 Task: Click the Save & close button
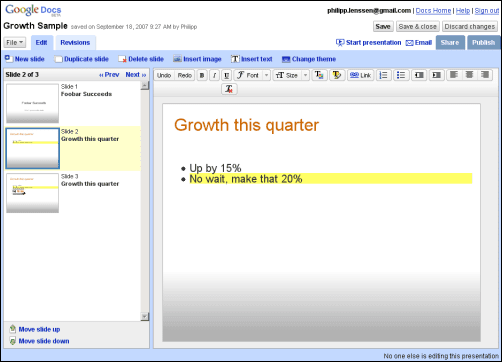coord(417,27)
